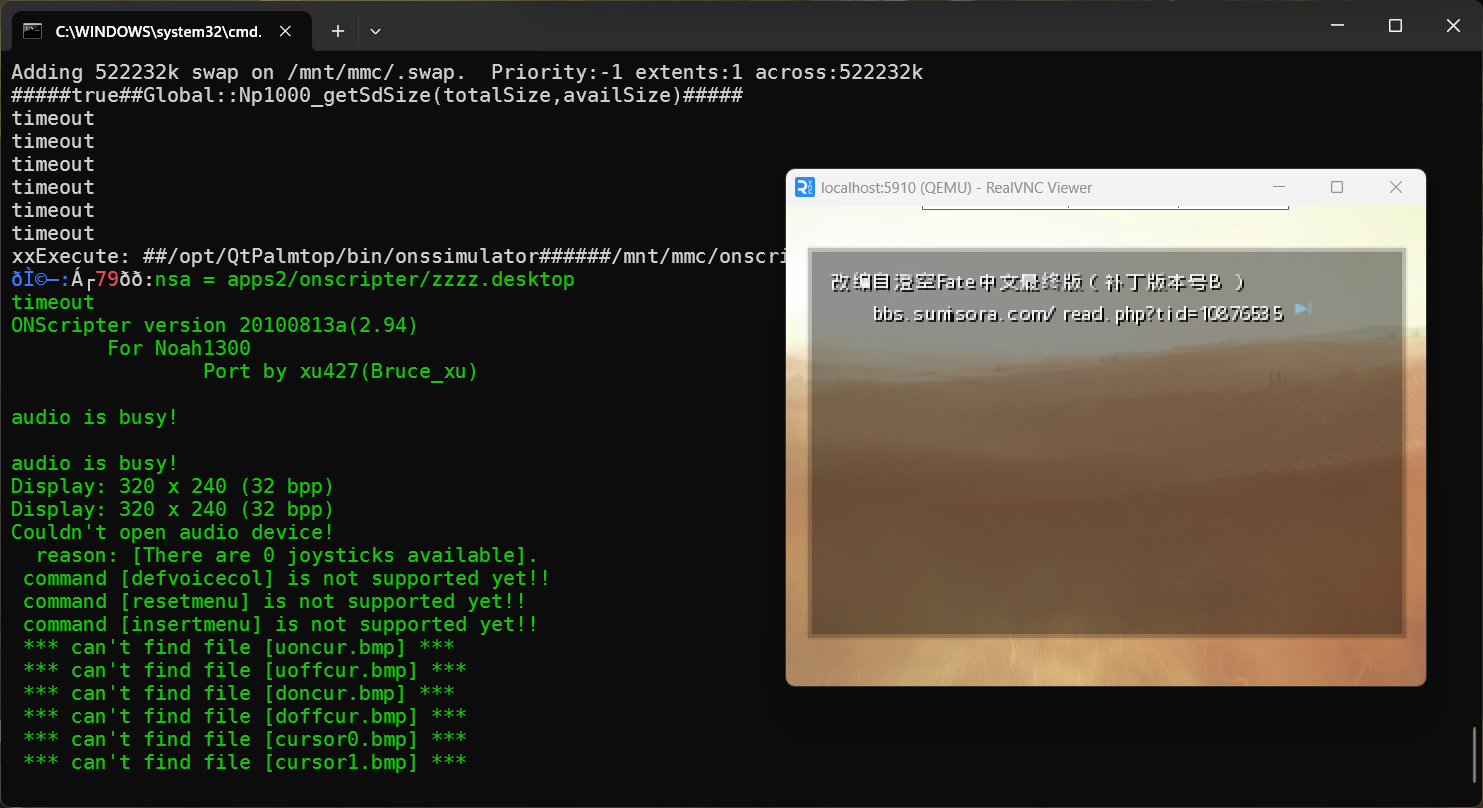Click the "can't find file [doffcur.bmp]" line
The image size is (1483, 808).
245,716
